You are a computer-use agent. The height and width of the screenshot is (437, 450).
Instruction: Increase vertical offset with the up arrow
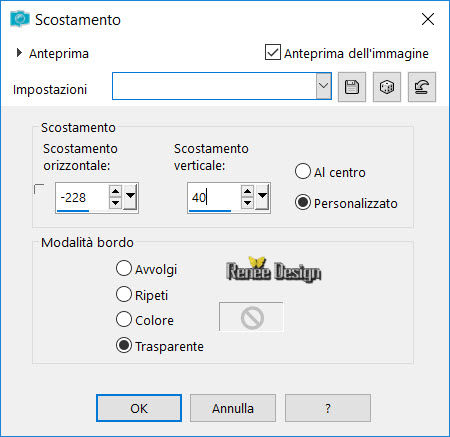coord(247,191)
